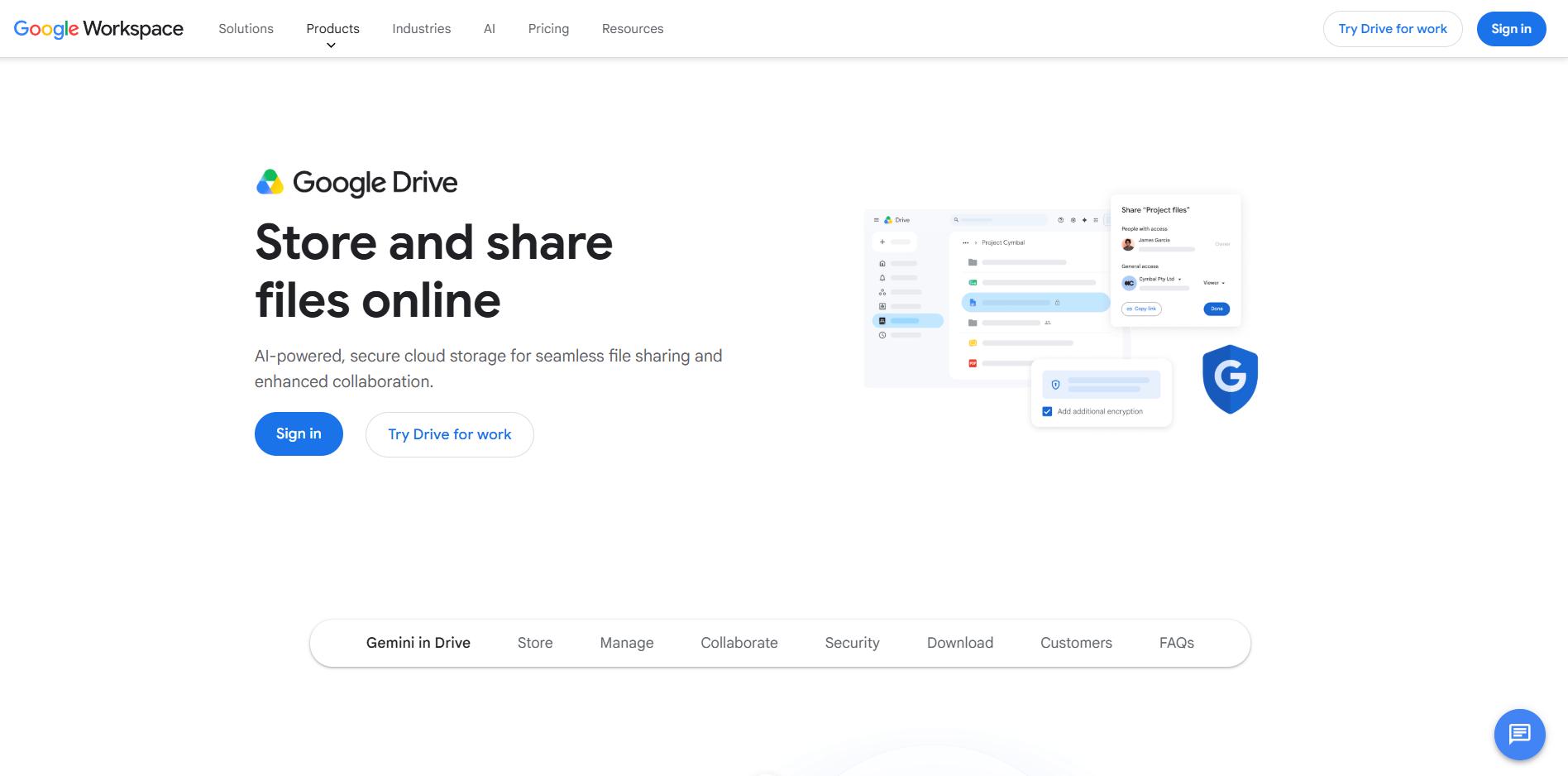Select the Store section tab

click(535, 643)
